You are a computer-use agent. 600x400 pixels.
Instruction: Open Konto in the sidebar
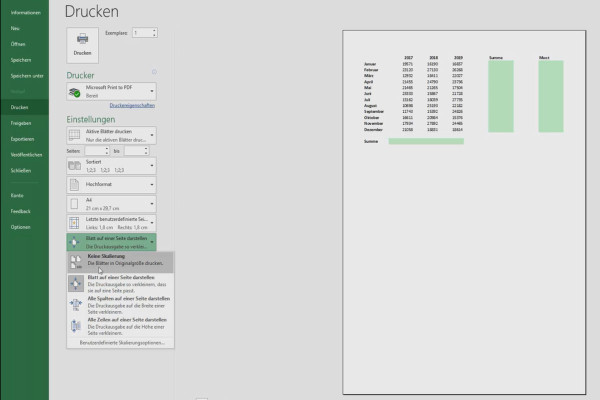(17, 195)
